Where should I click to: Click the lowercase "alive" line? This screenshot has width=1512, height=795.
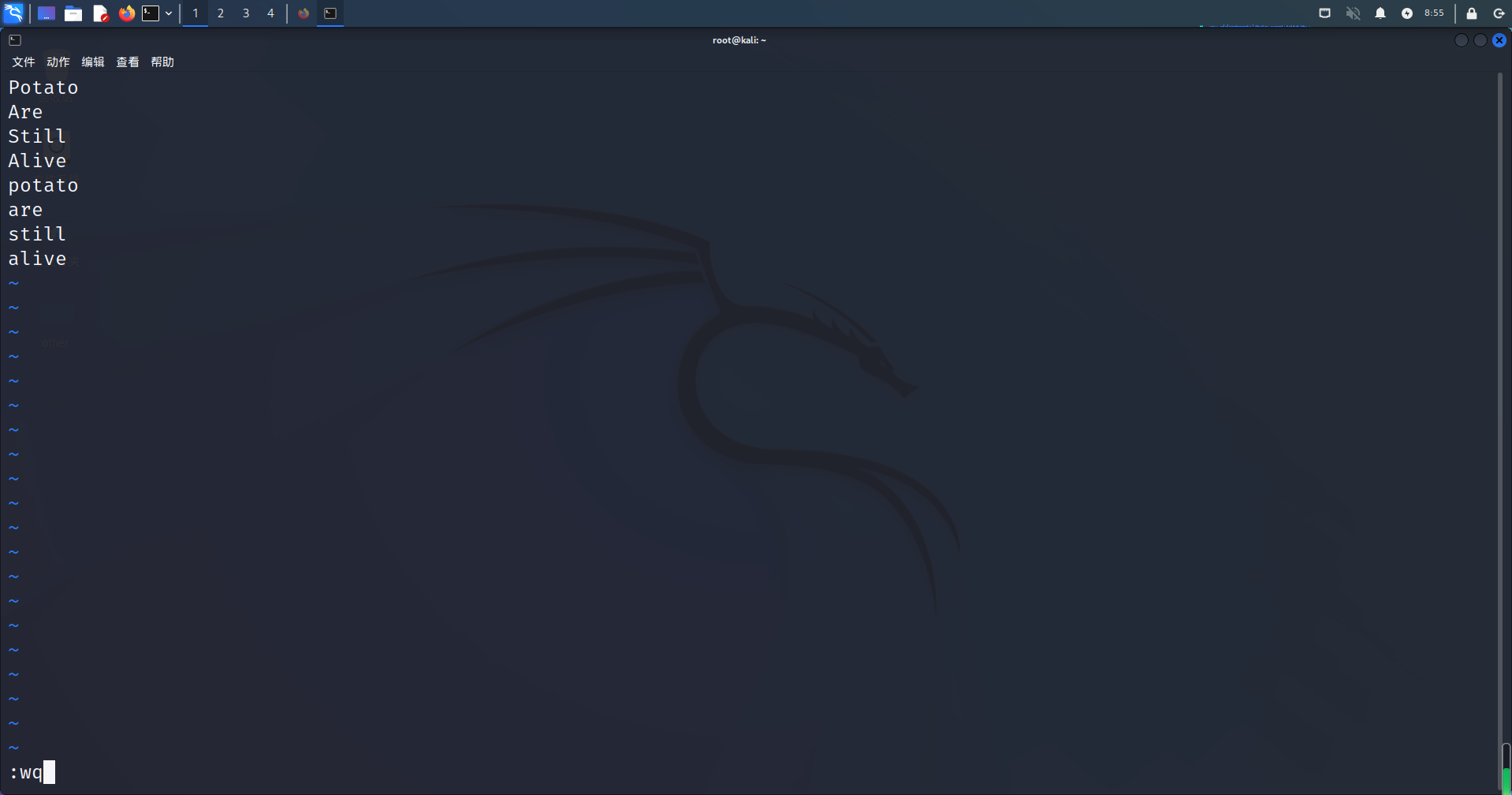point(37,259)
